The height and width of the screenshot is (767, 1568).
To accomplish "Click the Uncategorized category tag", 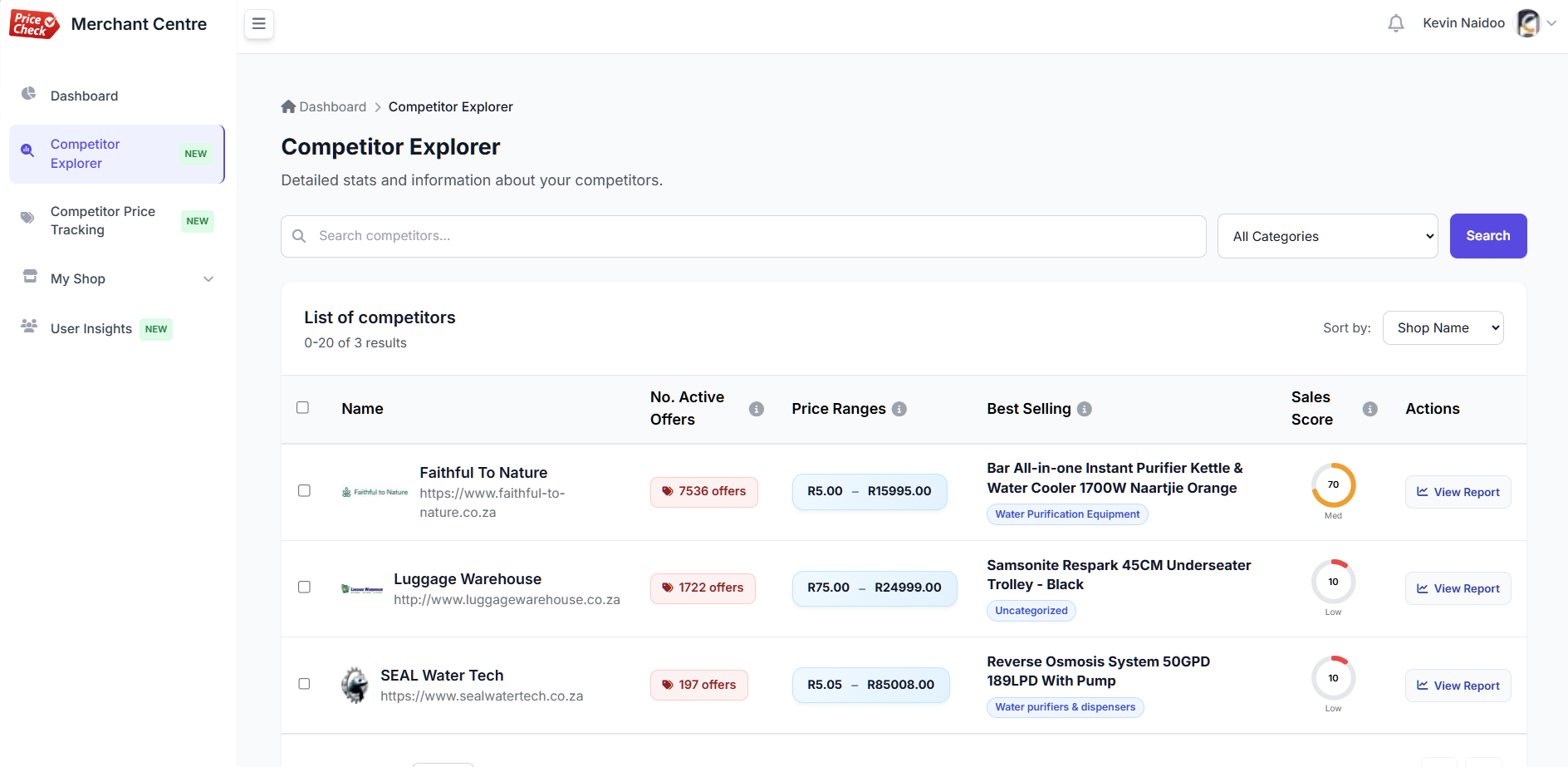I will coord(1031,611).
